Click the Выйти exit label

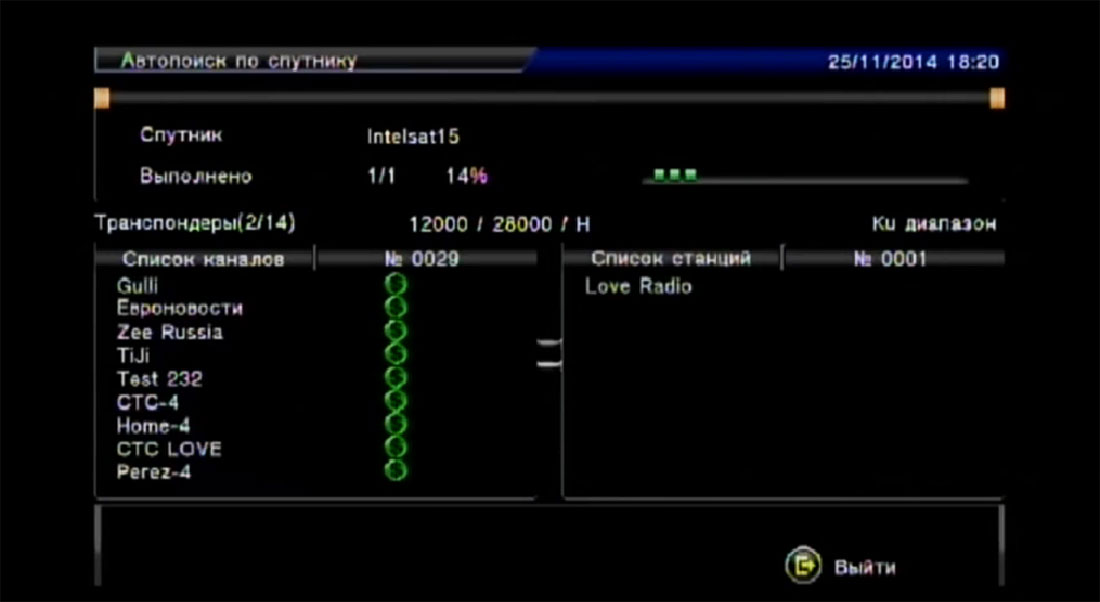click(x=864, y=567)
